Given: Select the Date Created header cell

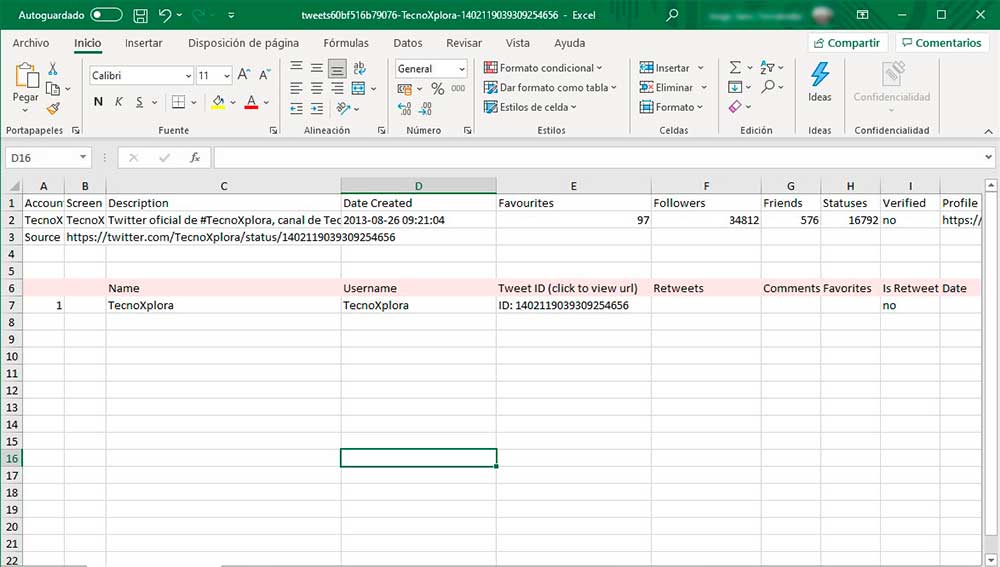Looking at the screenshot, I should [418, 203].
